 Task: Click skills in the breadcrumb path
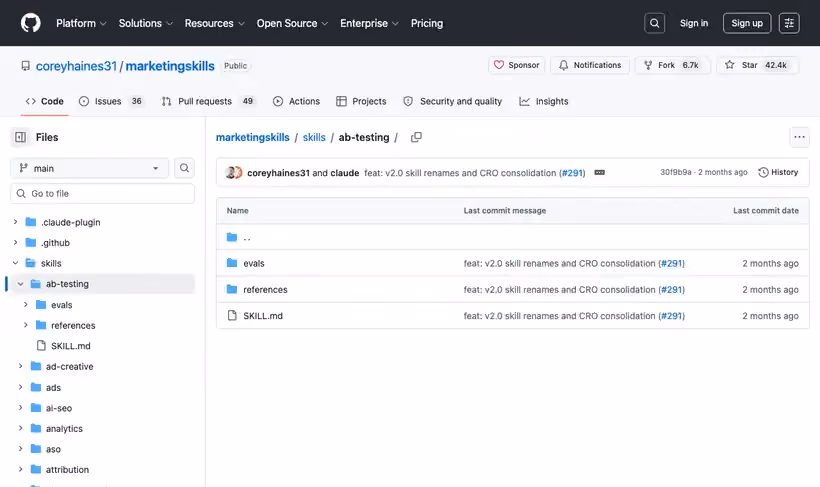(314, 137)
